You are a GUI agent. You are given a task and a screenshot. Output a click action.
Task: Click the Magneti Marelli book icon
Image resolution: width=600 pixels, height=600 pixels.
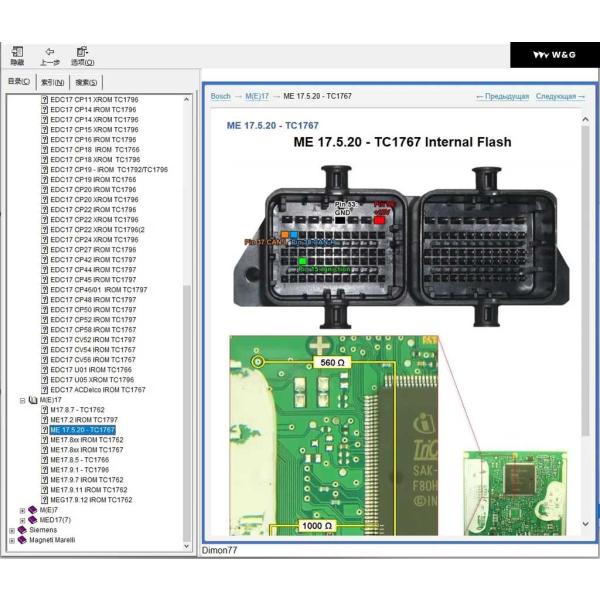pos(22,540)
